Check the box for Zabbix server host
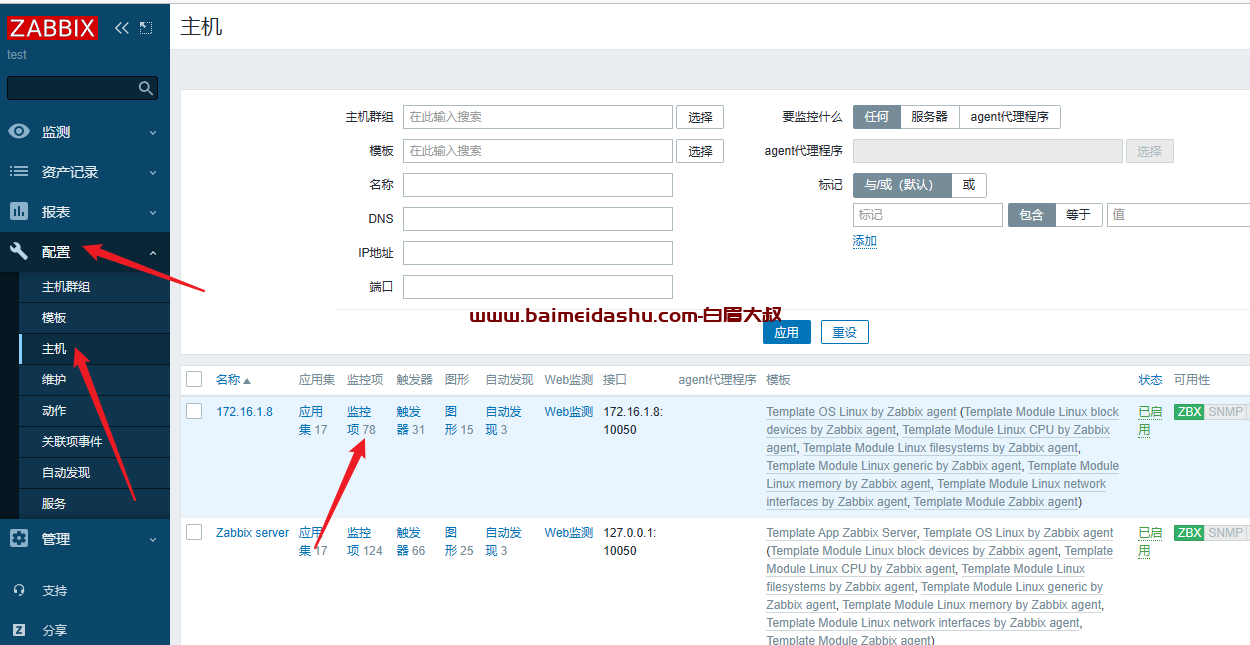Viewport: 1250px width, 645px height. 194,532
